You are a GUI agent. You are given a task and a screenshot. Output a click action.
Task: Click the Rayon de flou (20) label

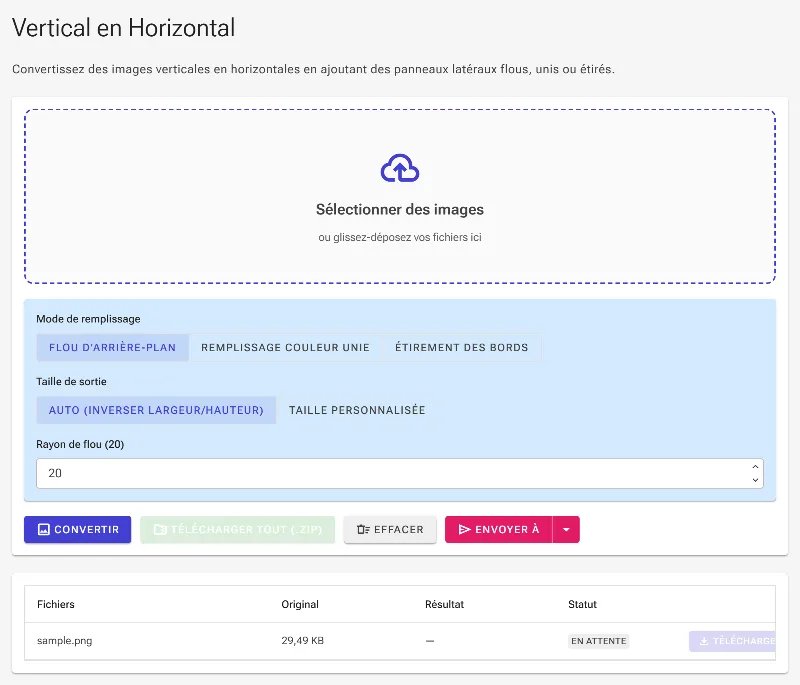click(80, 444)
